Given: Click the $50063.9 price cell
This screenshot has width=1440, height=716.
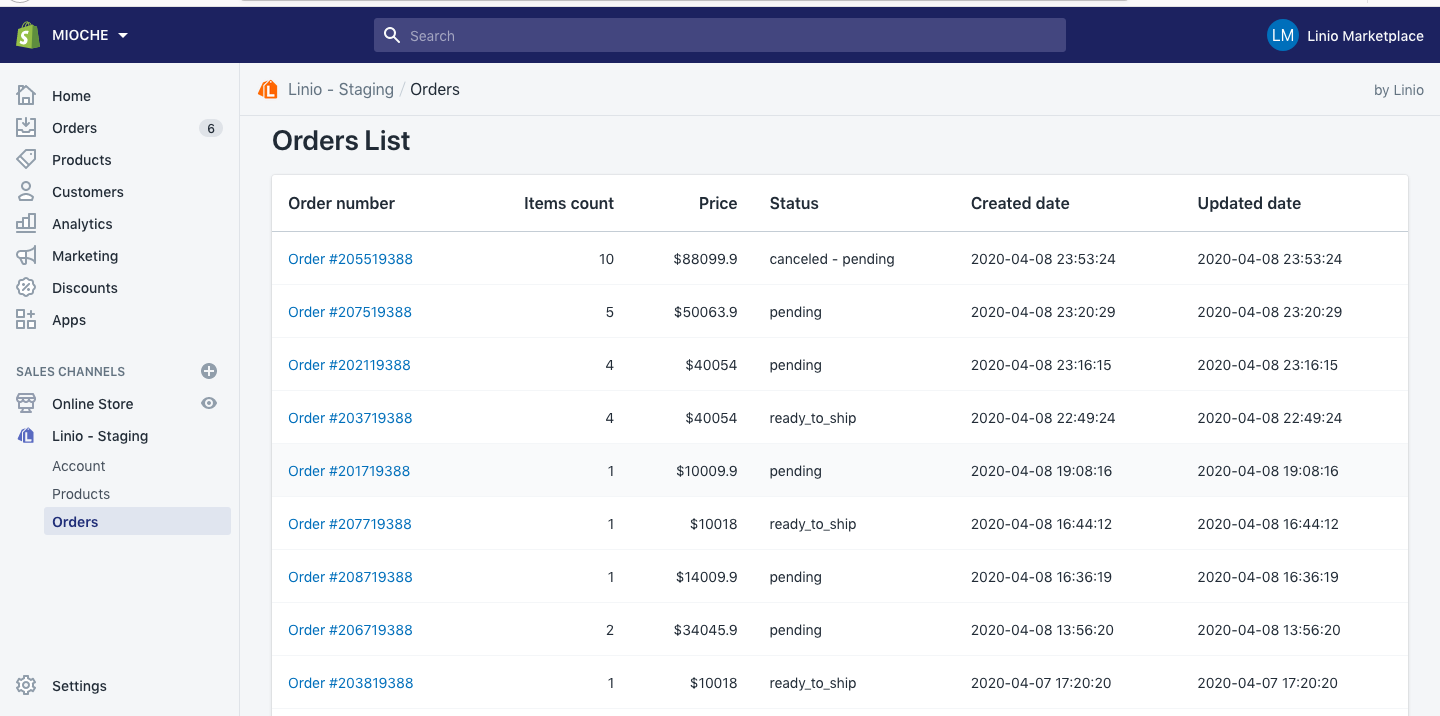Looking at the screenshot, I should [x=705, y=312].
